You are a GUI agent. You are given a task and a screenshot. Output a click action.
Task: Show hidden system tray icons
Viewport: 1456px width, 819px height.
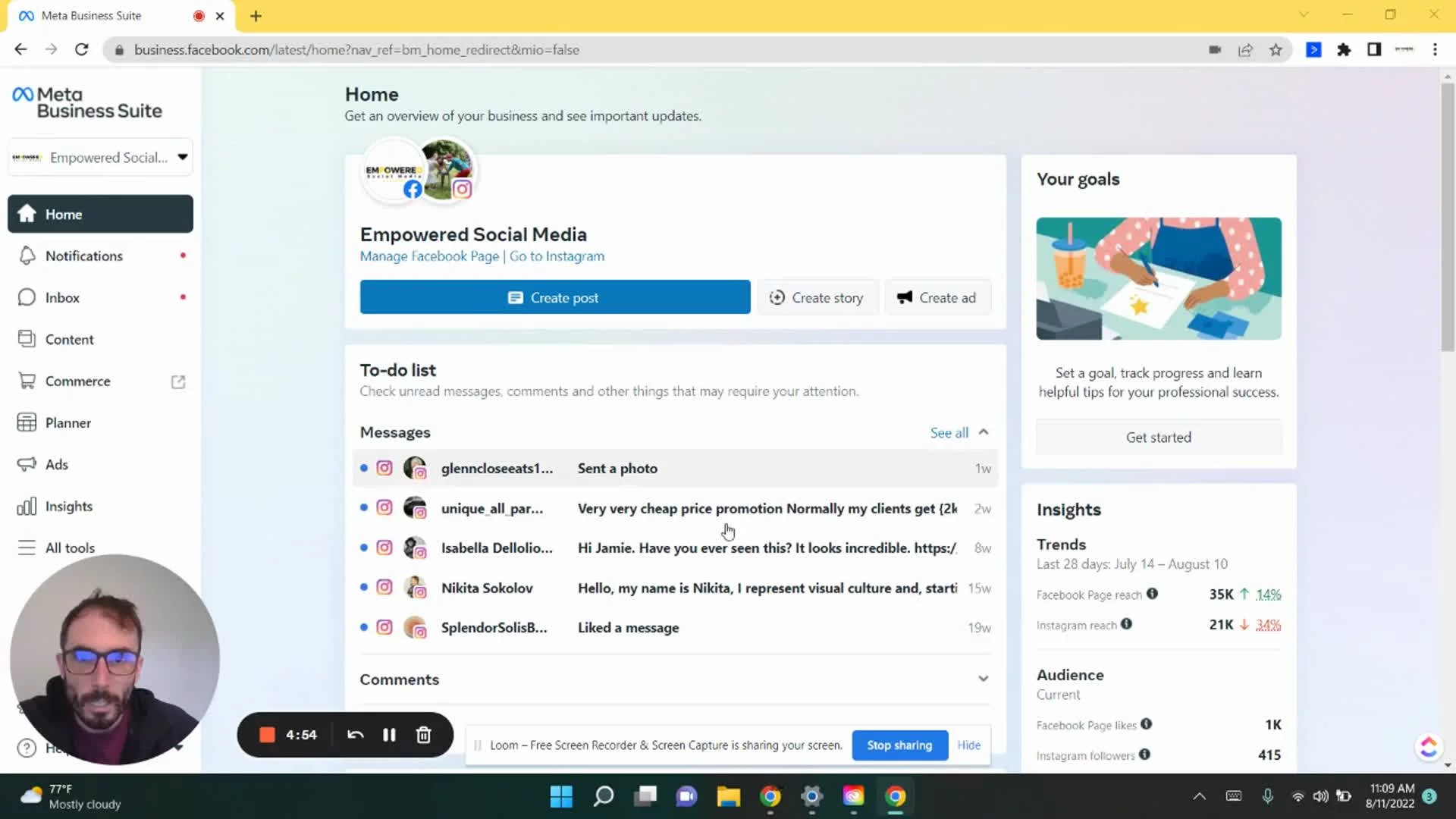[x=1199, y=796]
